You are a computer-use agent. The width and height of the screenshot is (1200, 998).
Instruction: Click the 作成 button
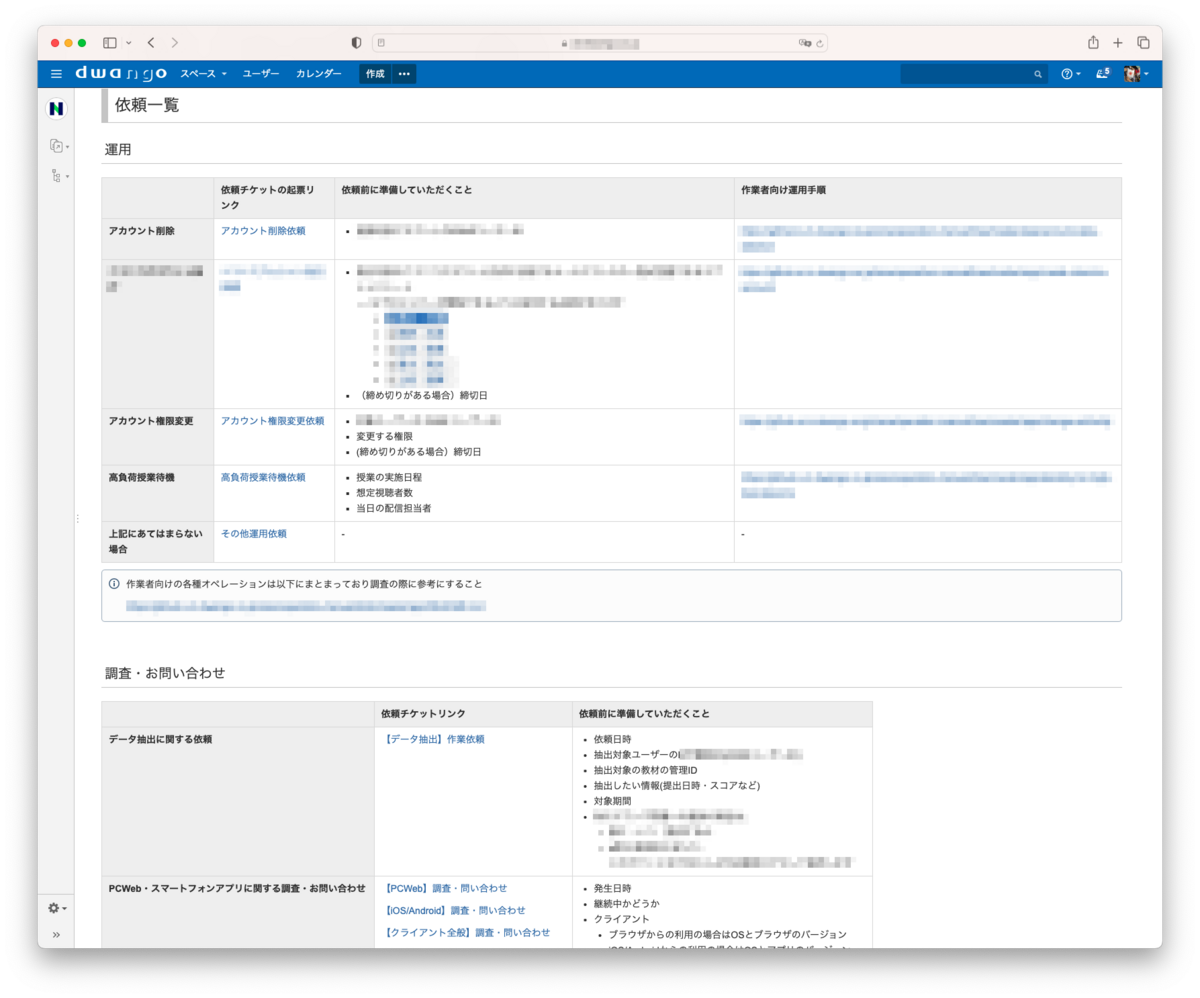pos(375,74)
